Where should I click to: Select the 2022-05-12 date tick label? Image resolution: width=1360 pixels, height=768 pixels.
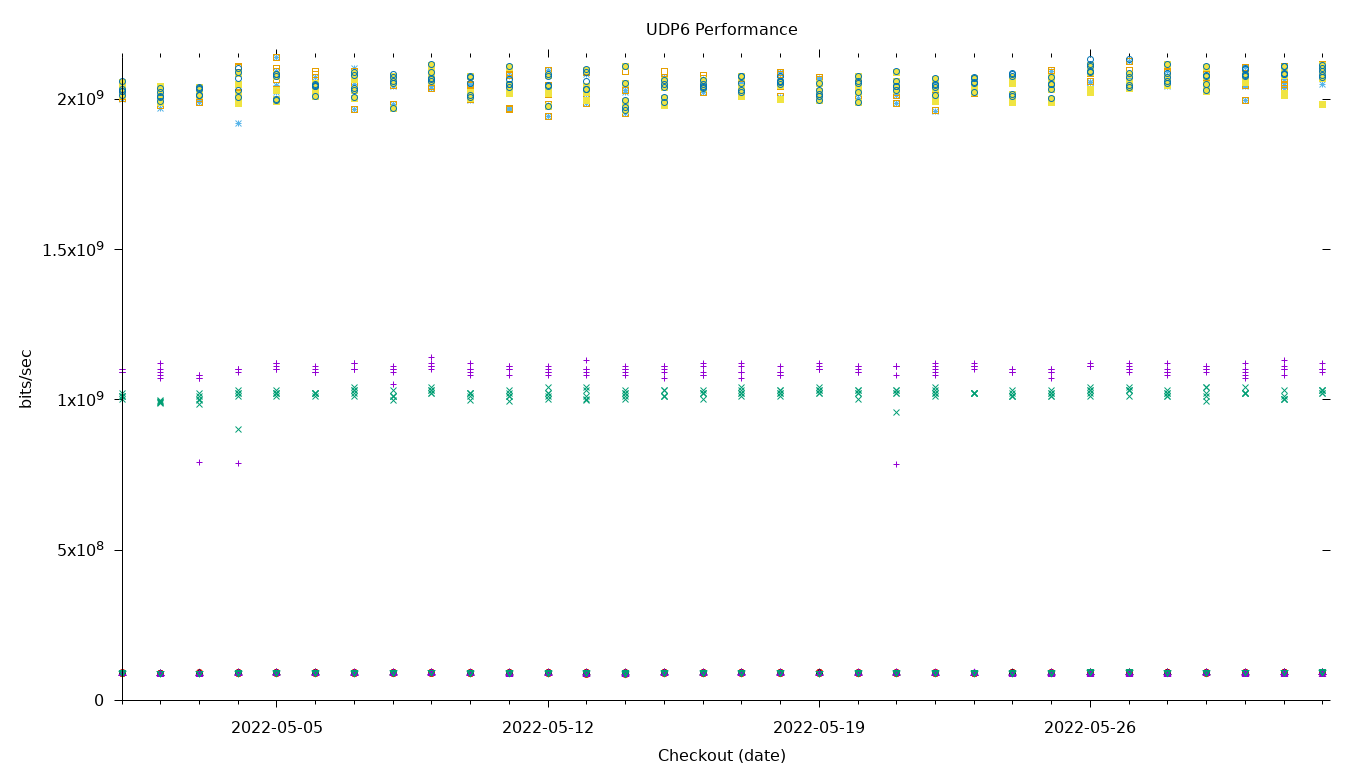pos(548,728)
